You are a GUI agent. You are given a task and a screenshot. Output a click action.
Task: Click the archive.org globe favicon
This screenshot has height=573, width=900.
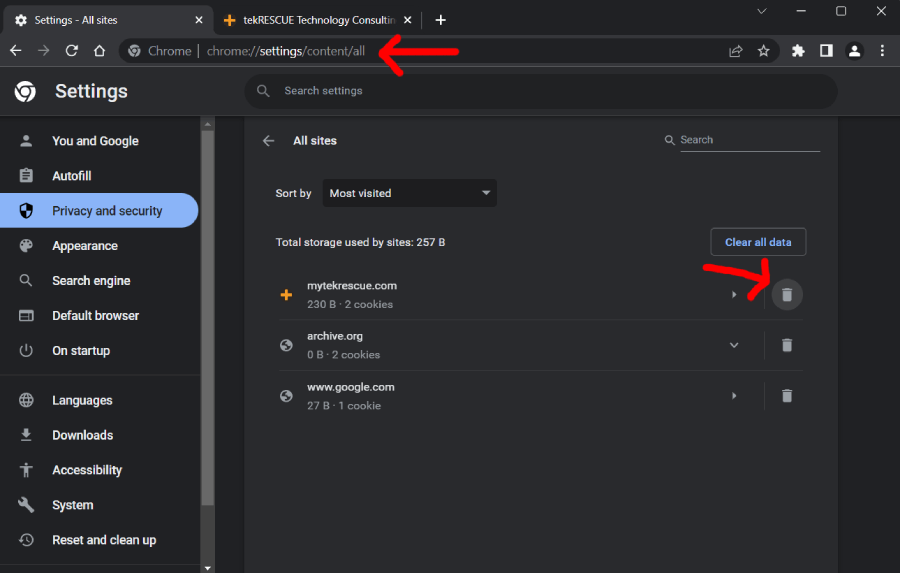tap(286, 345)
